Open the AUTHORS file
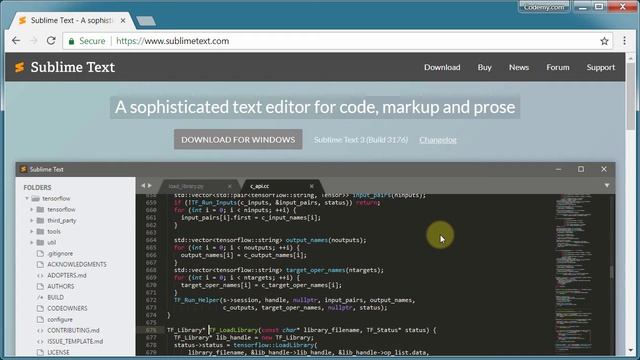640x360 pixels. pyautogui.click(x=61, y=287)
